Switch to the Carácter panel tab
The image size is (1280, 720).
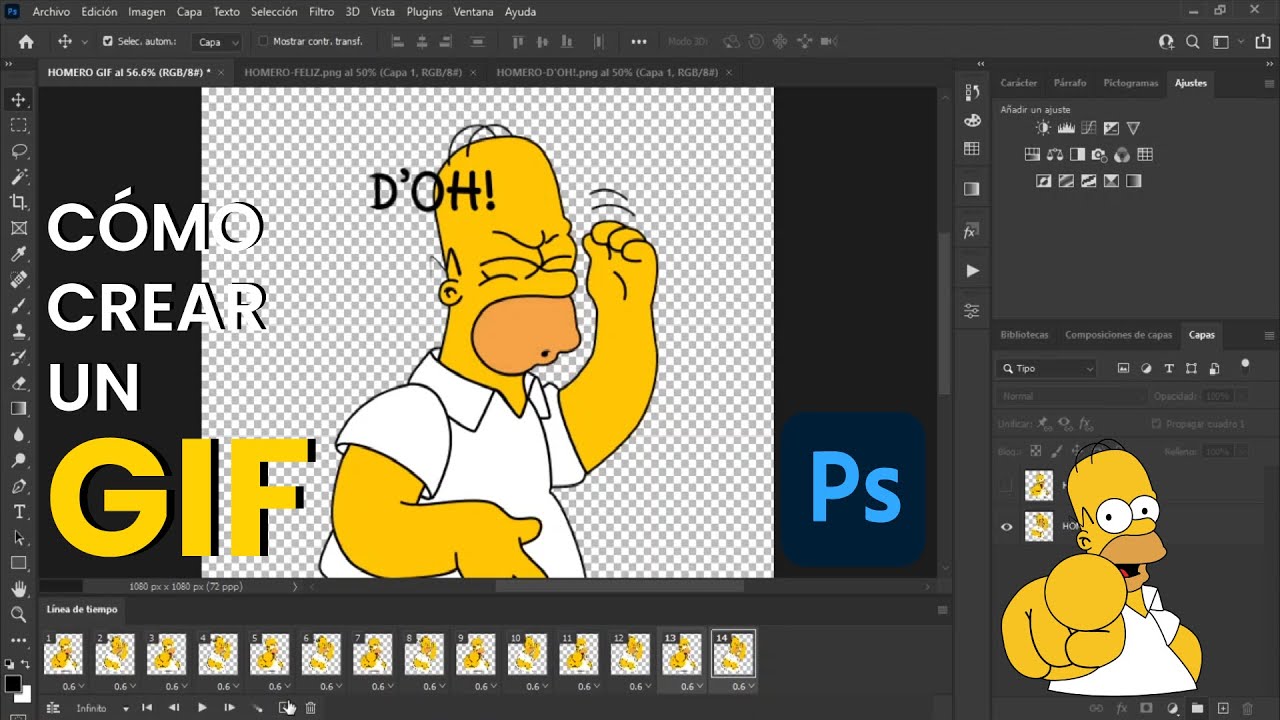[1019, 83]
